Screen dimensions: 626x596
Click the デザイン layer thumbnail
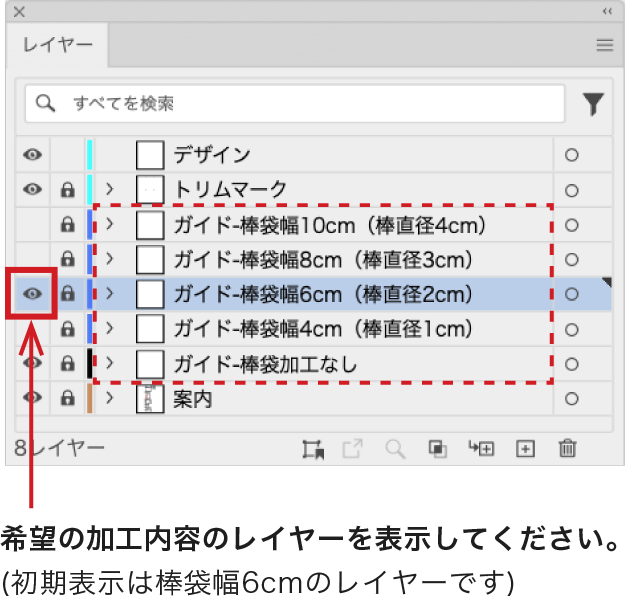[150, 155]
